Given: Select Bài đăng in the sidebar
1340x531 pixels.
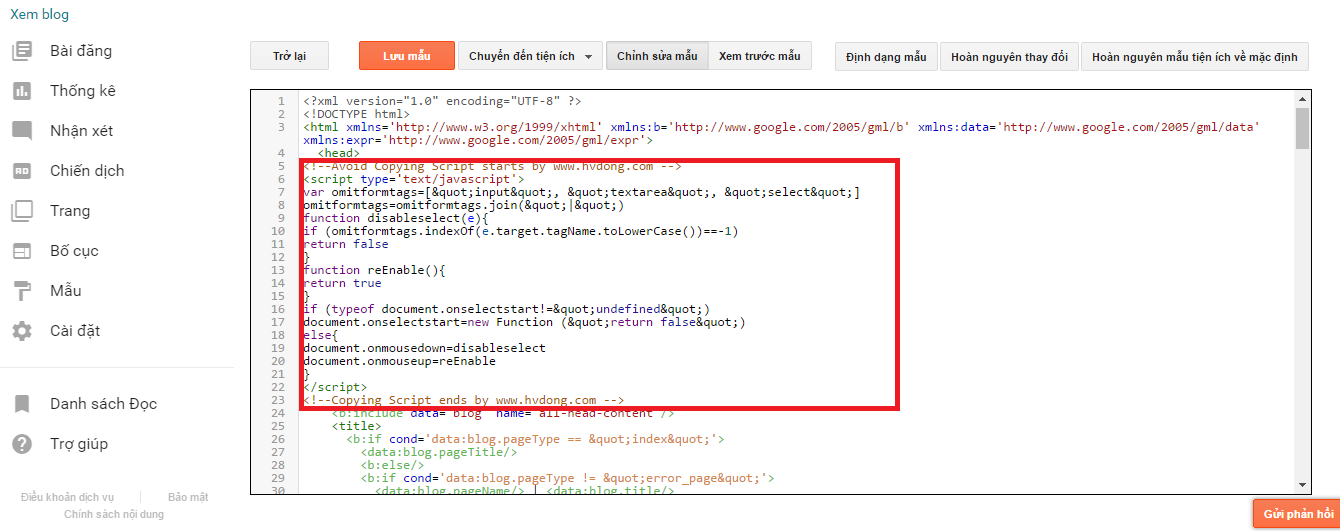Looking at the screenshot, I should pyautogui.click(x=81, y=51).
